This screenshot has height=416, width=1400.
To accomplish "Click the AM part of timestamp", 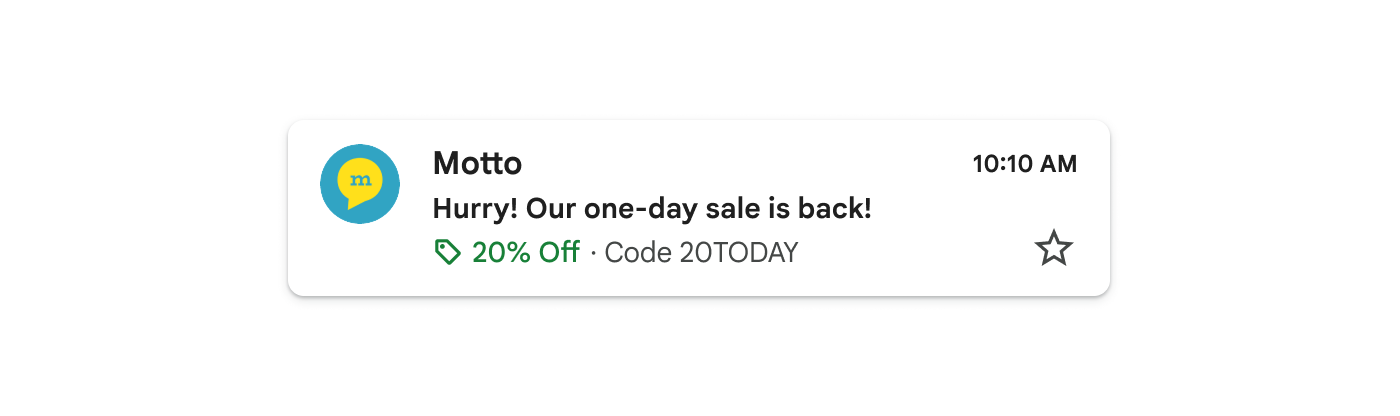I will [x=1058, y=164].
